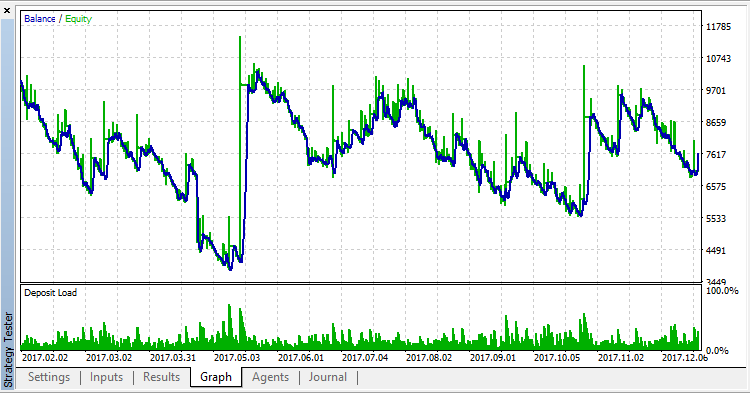Switch to the Settings tab

pyautogui.click(x=49, y=377)
